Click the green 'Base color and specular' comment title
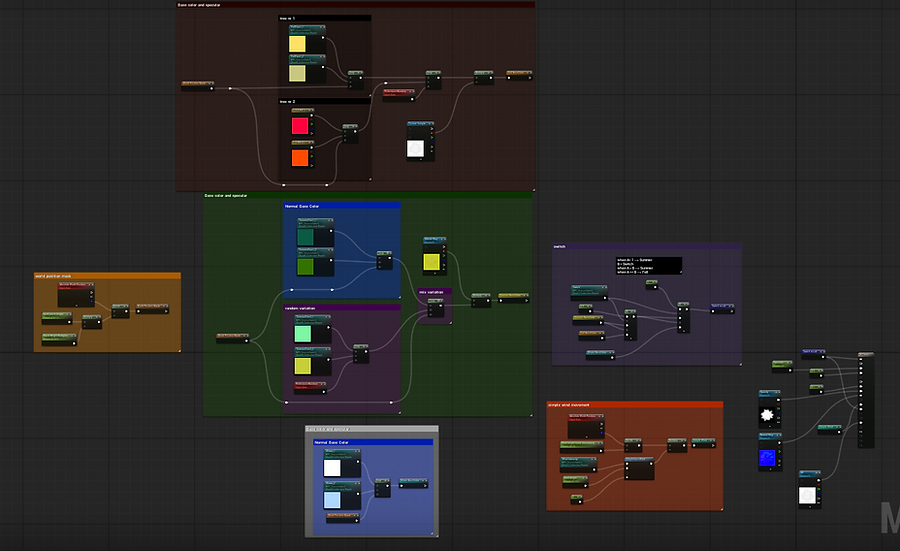 click(x=226, y=196)
